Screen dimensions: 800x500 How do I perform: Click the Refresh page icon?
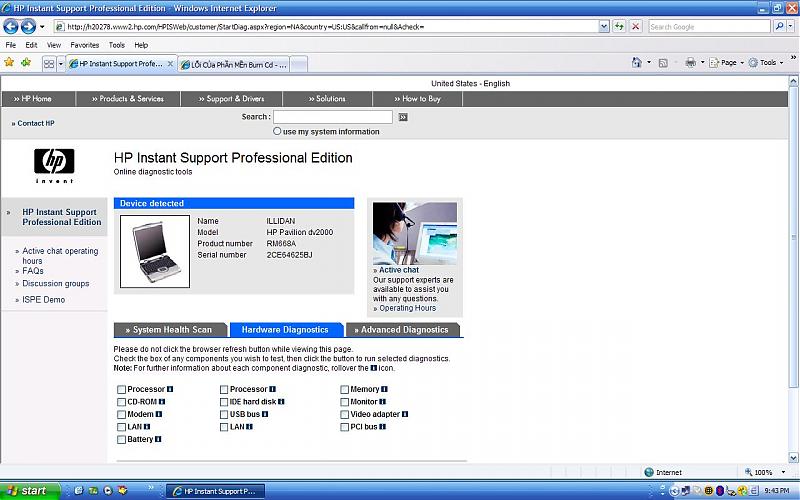tap(620, 27)
